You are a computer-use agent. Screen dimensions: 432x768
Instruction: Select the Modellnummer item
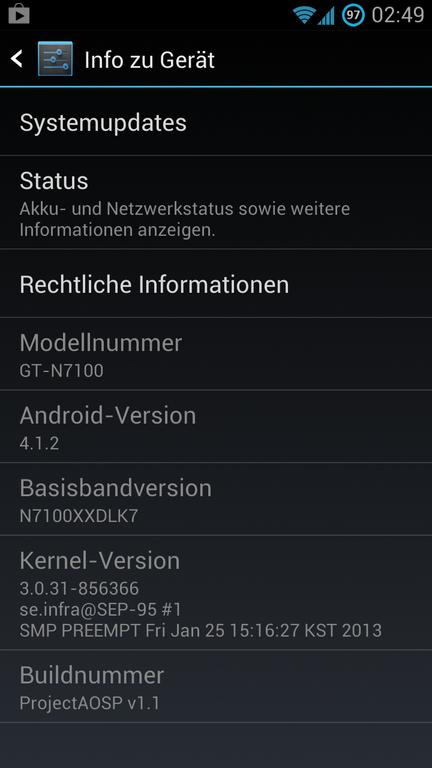216,354
